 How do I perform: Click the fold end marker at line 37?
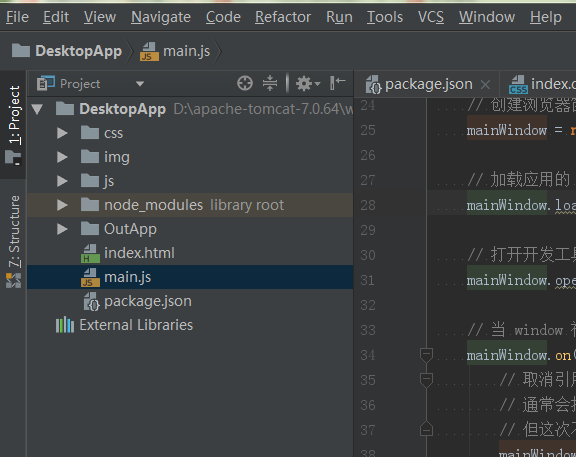click(x=426, y=428)
